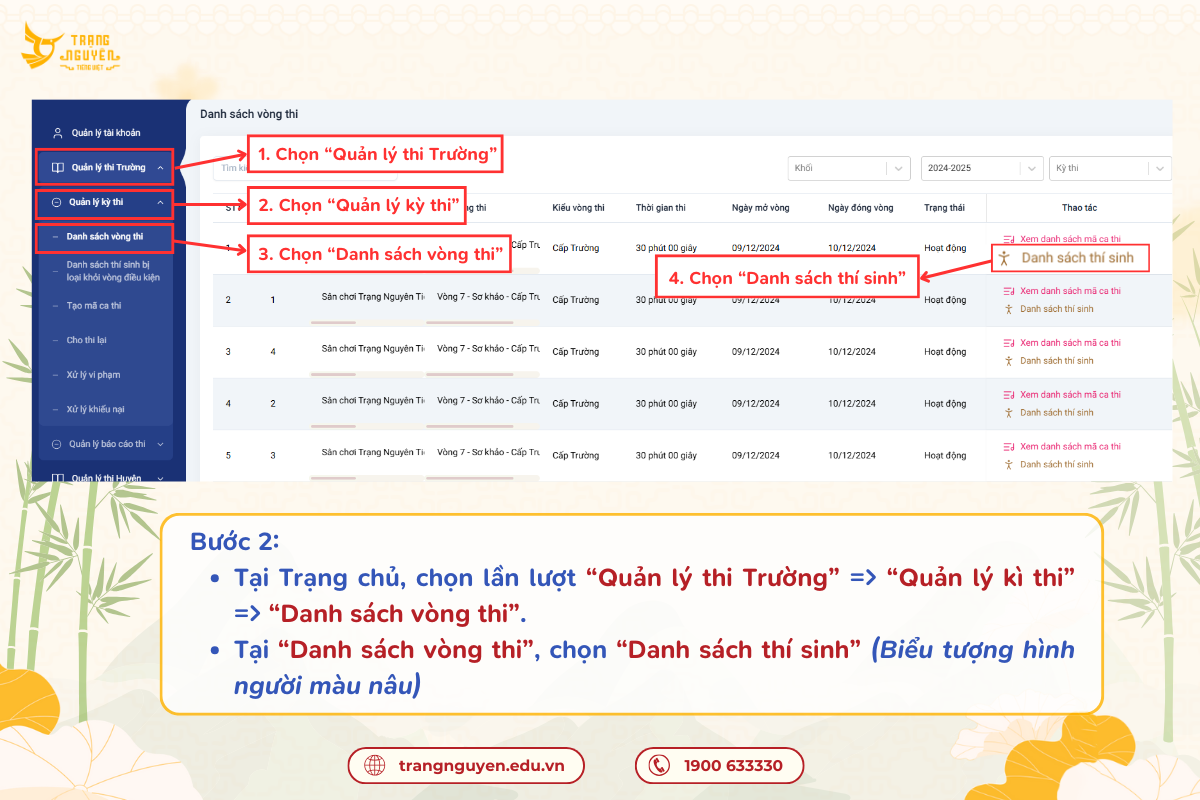Image resolution: width=1200 pixels, height=800 pixels.
Task: Click 09/12/2024 opening date in row 1
Action: (756, 248)
